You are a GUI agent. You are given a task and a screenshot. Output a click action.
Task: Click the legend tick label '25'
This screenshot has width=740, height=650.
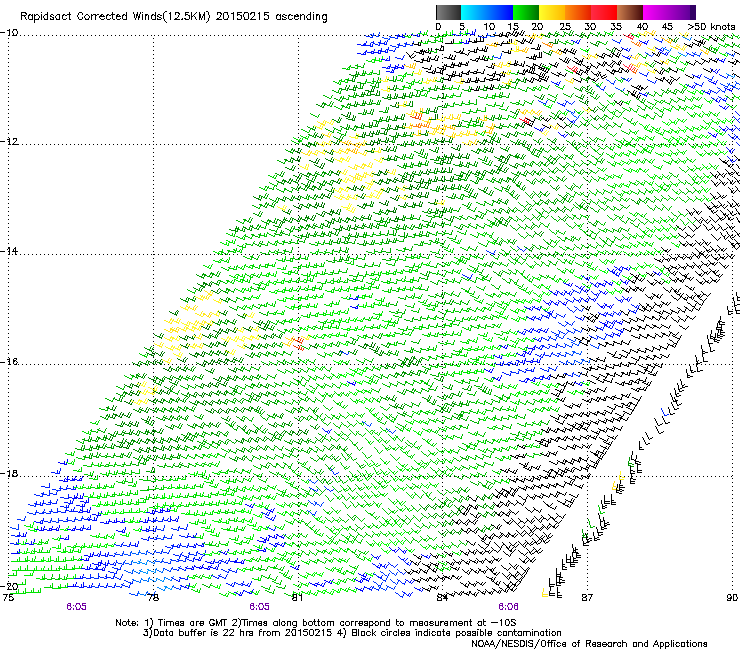pyautogui.click(x=565, y=27)
